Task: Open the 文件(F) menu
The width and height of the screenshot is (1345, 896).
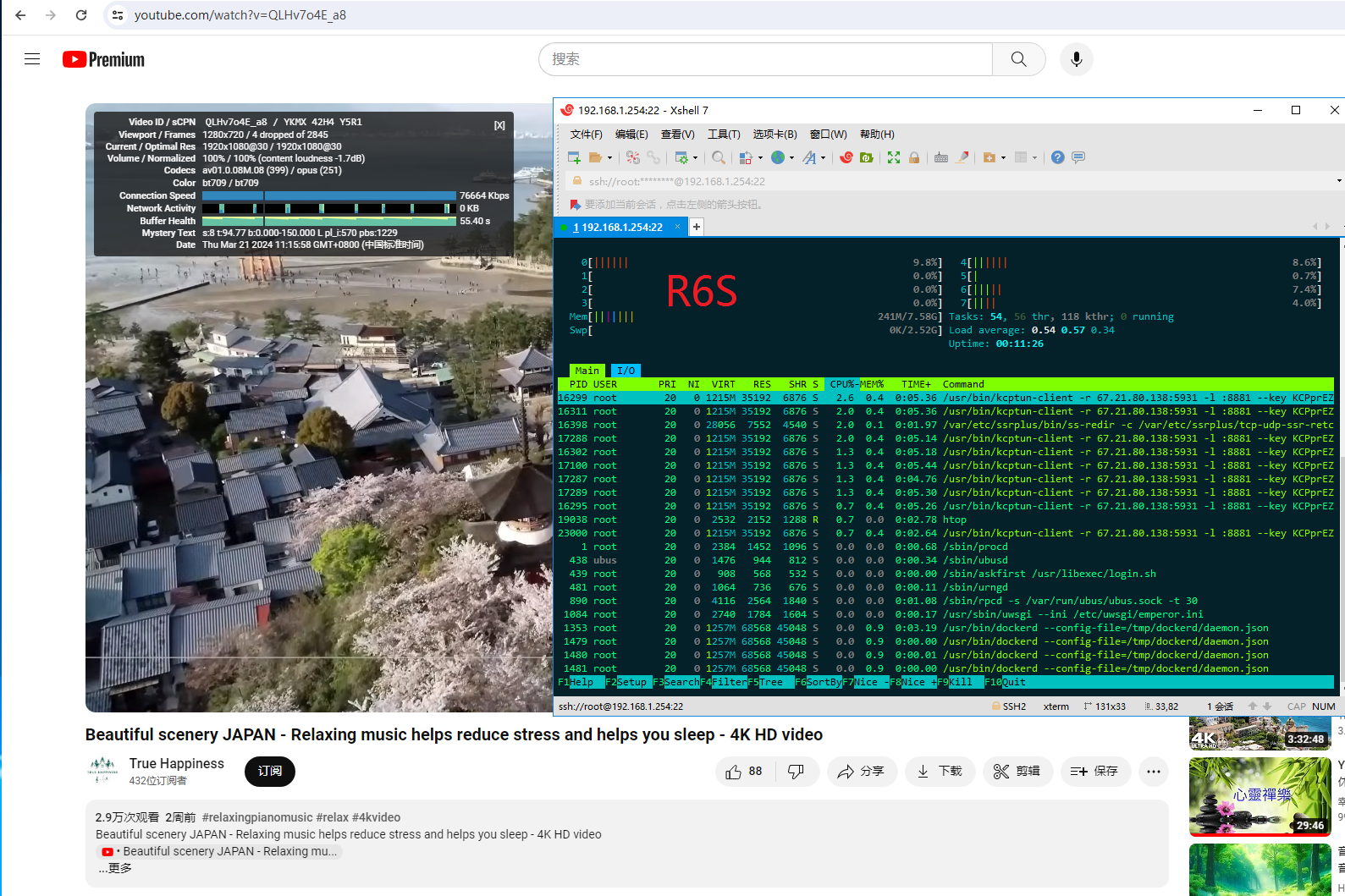Action: click(586, 135)
